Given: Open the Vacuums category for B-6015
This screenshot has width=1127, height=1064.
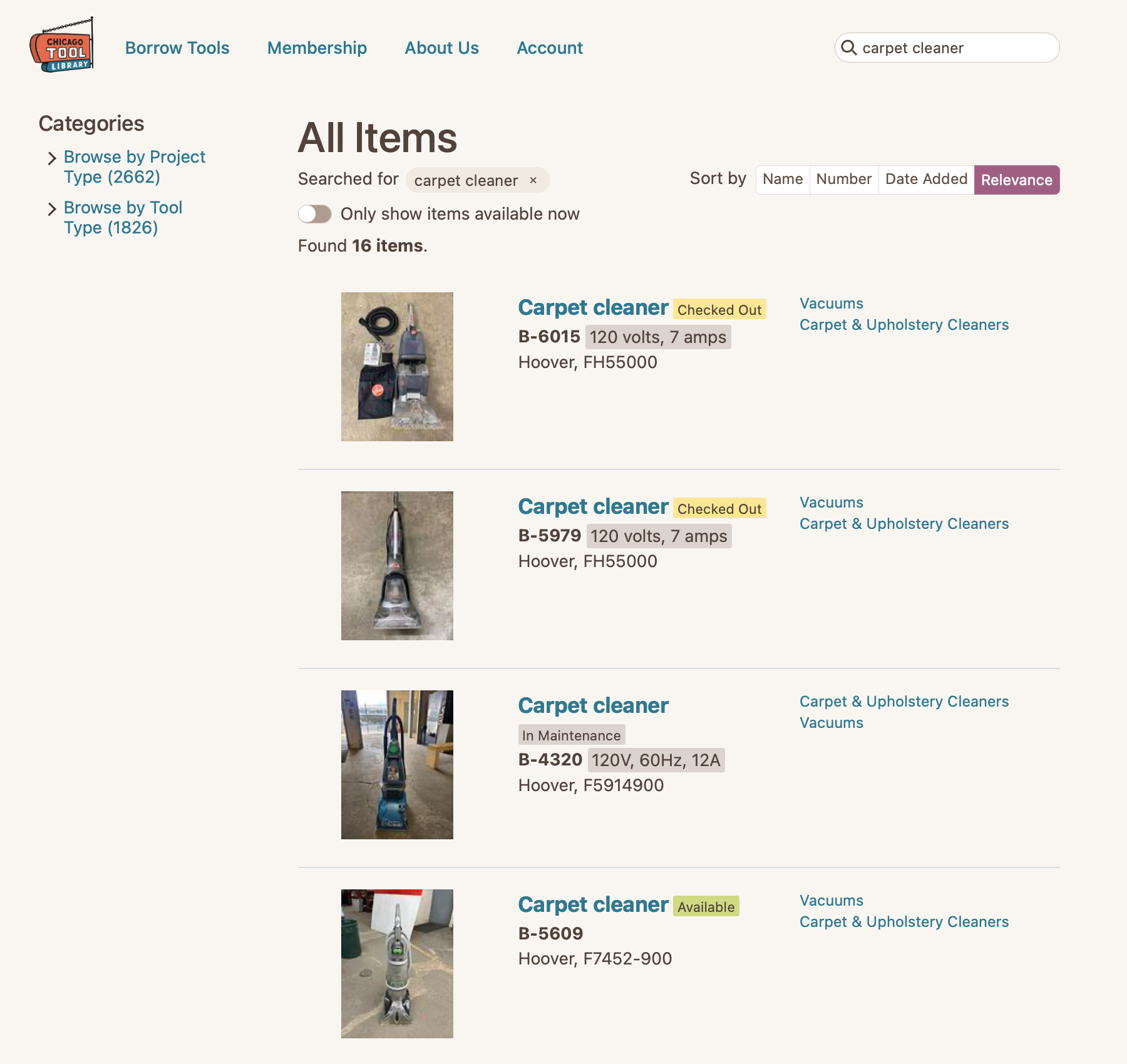Looking at the screenshot, I should pyautogui.click(x=831, y=304).
